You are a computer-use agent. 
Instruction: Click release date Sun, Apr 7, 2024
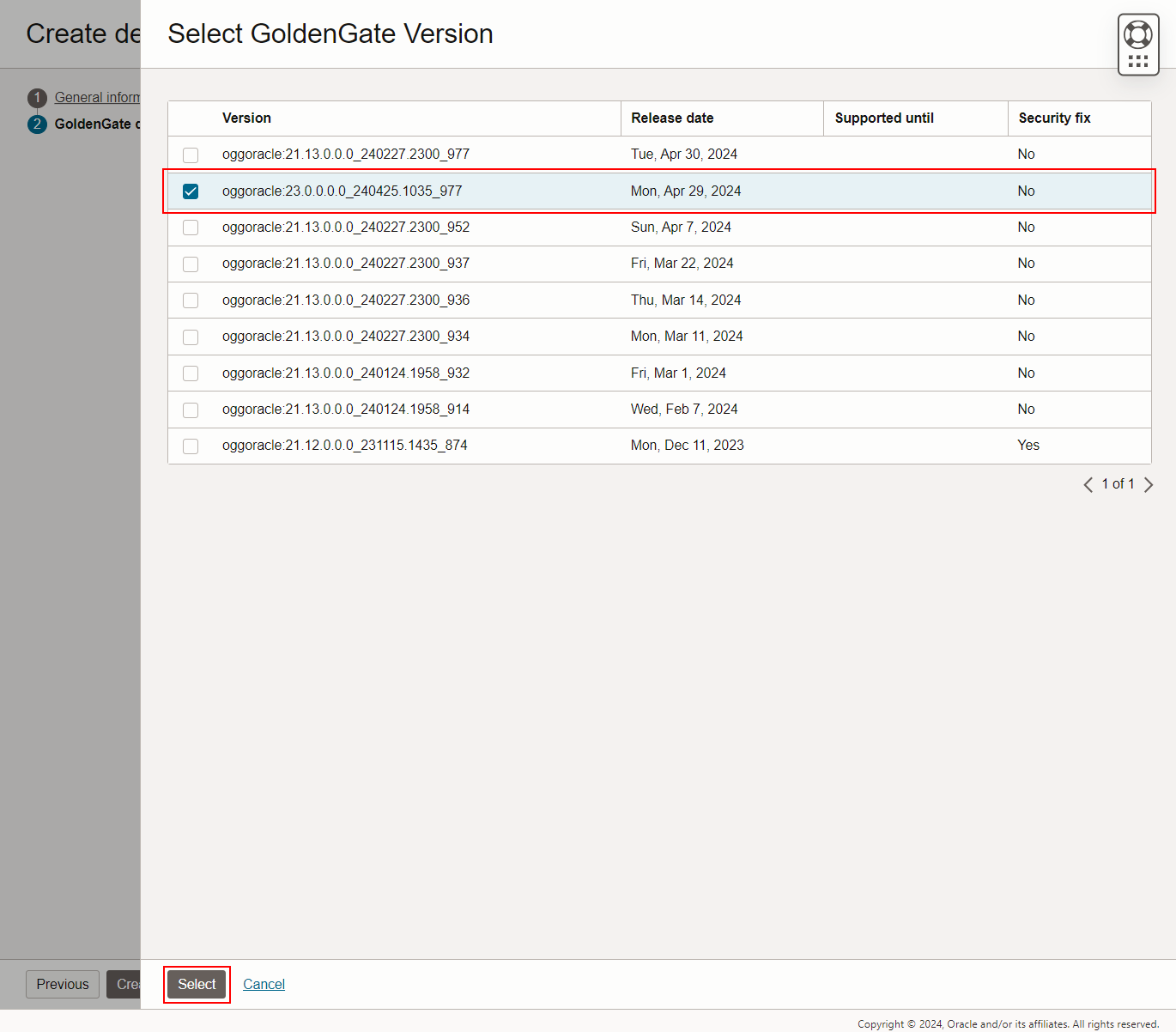pyautogui.click(x=681, y=227)
